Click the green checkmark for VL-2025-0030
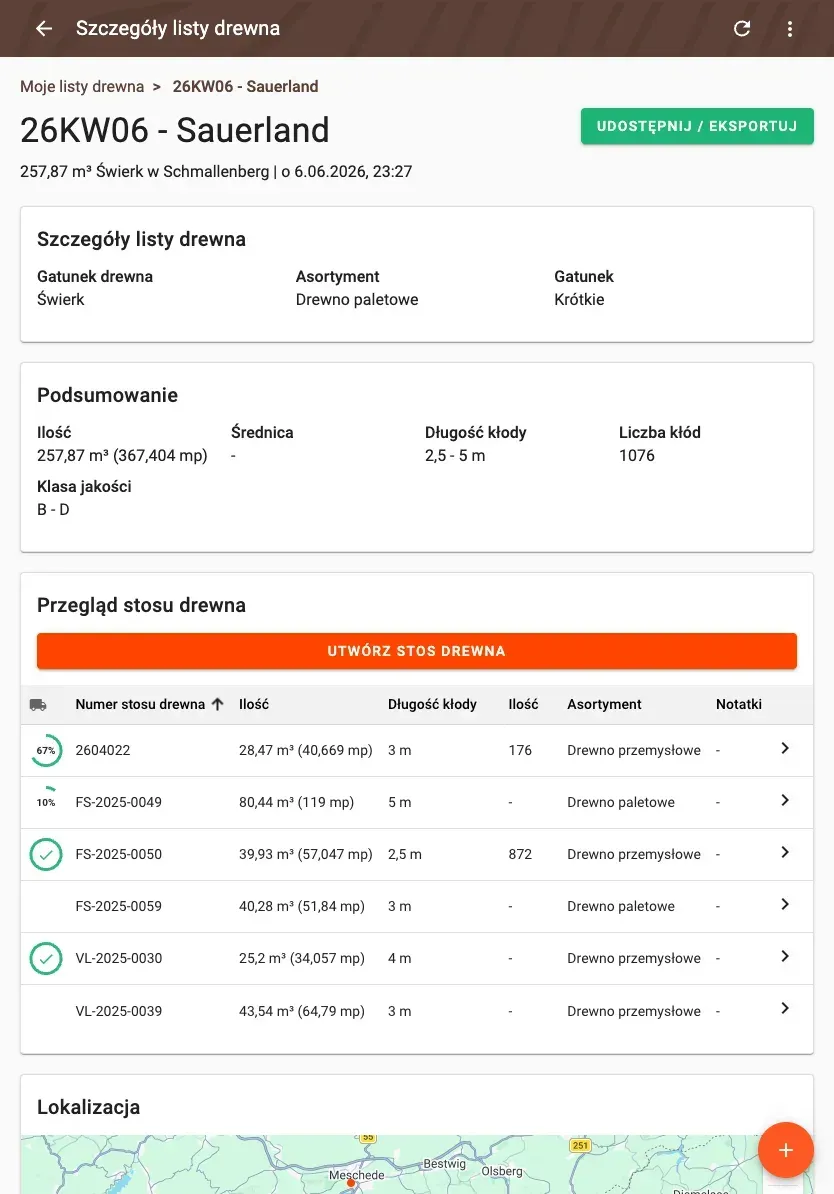834x1194 pixels. pyautogui.click(x=46, y=958)
